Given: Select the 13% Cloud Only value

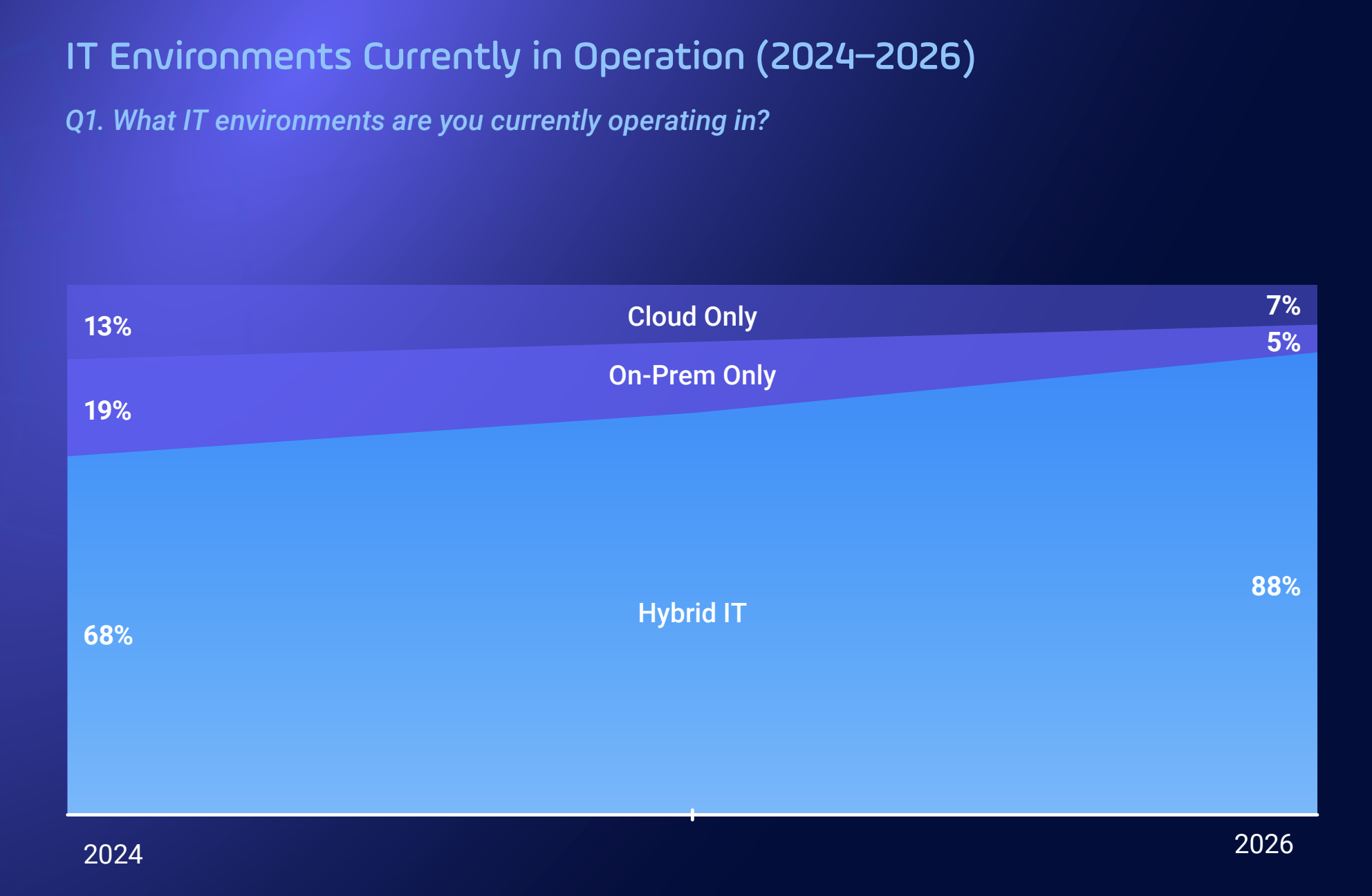Looking at the screenshot, I should [108, 326].
